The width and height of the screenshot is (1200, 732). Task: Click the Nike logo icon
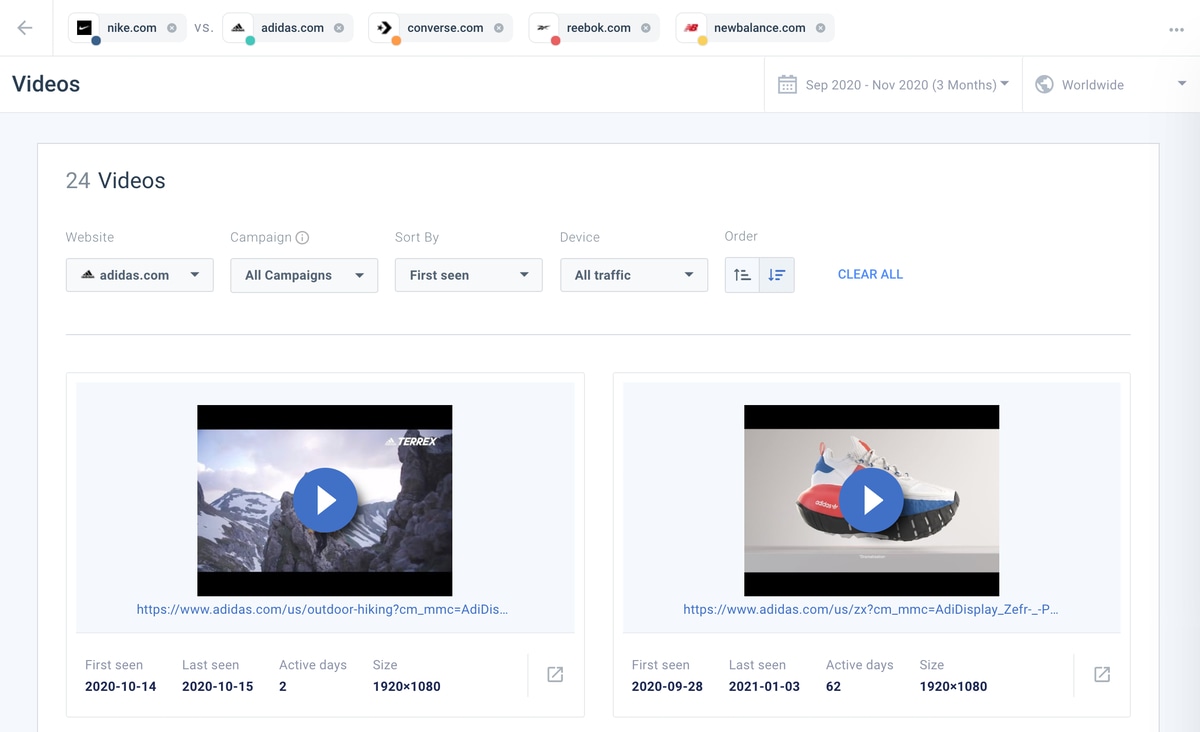85,28
